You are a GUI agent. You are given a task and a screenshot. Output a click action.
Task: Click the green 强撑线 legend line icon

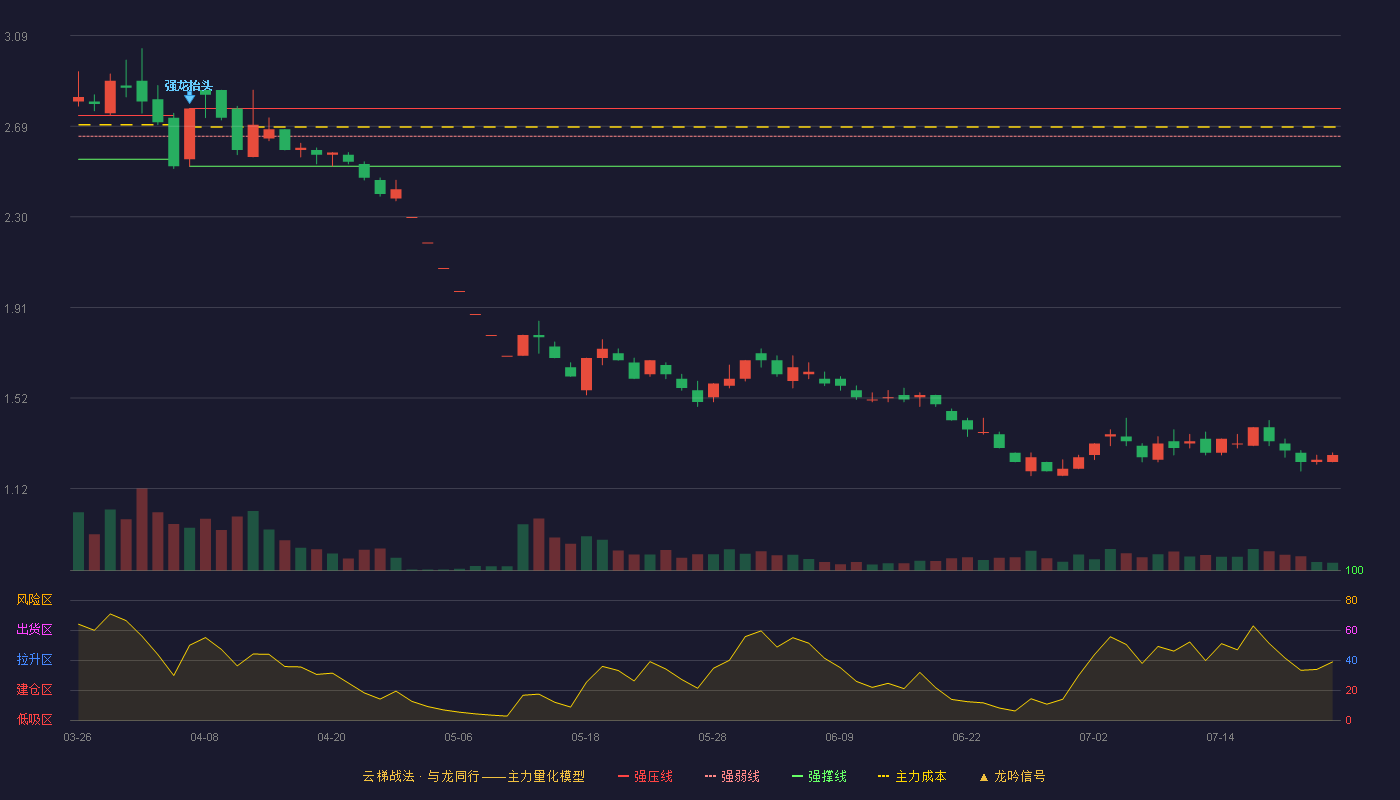point(797,776)
